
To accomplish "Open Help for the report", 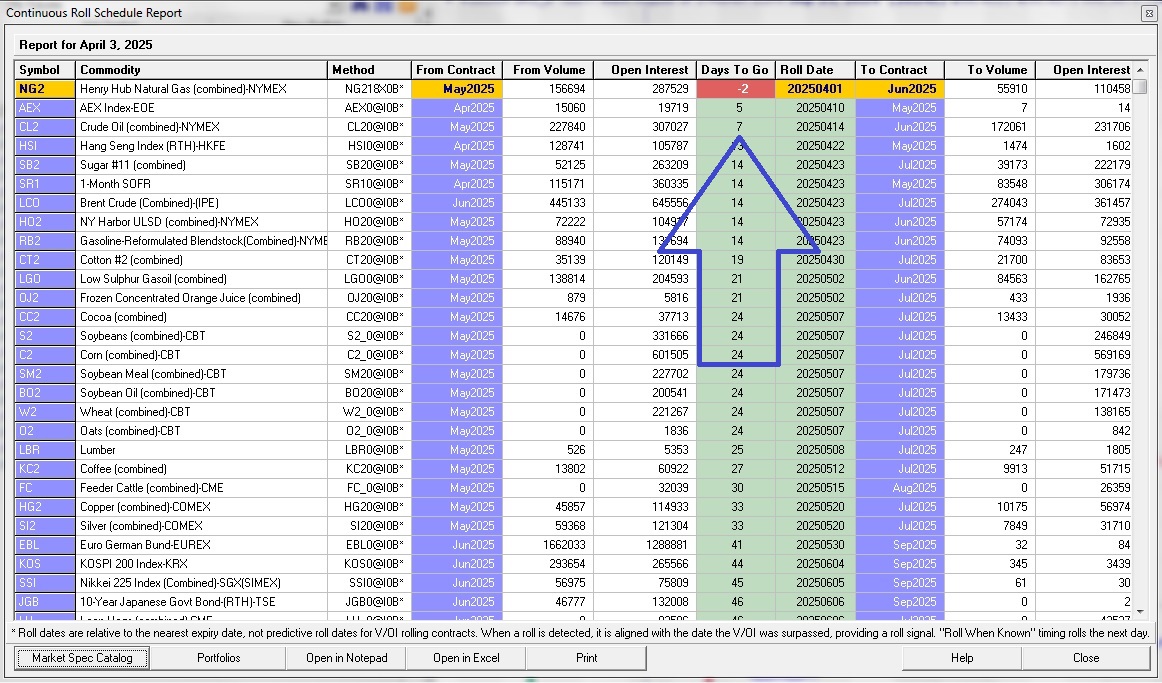I will click(x=961, y=658).
